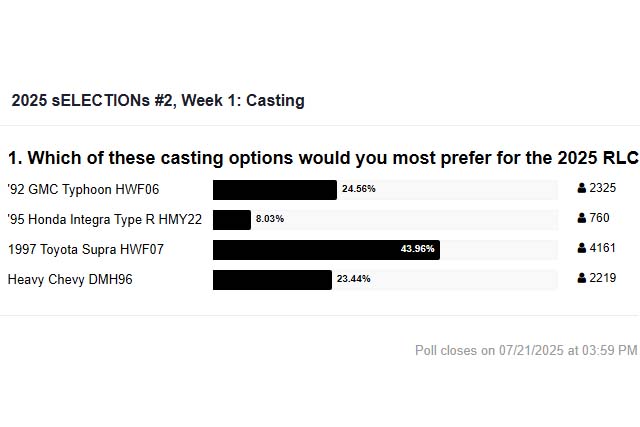Click the 2325 vote count
This screenshot has width=640, height=427.
pos(602,188)
